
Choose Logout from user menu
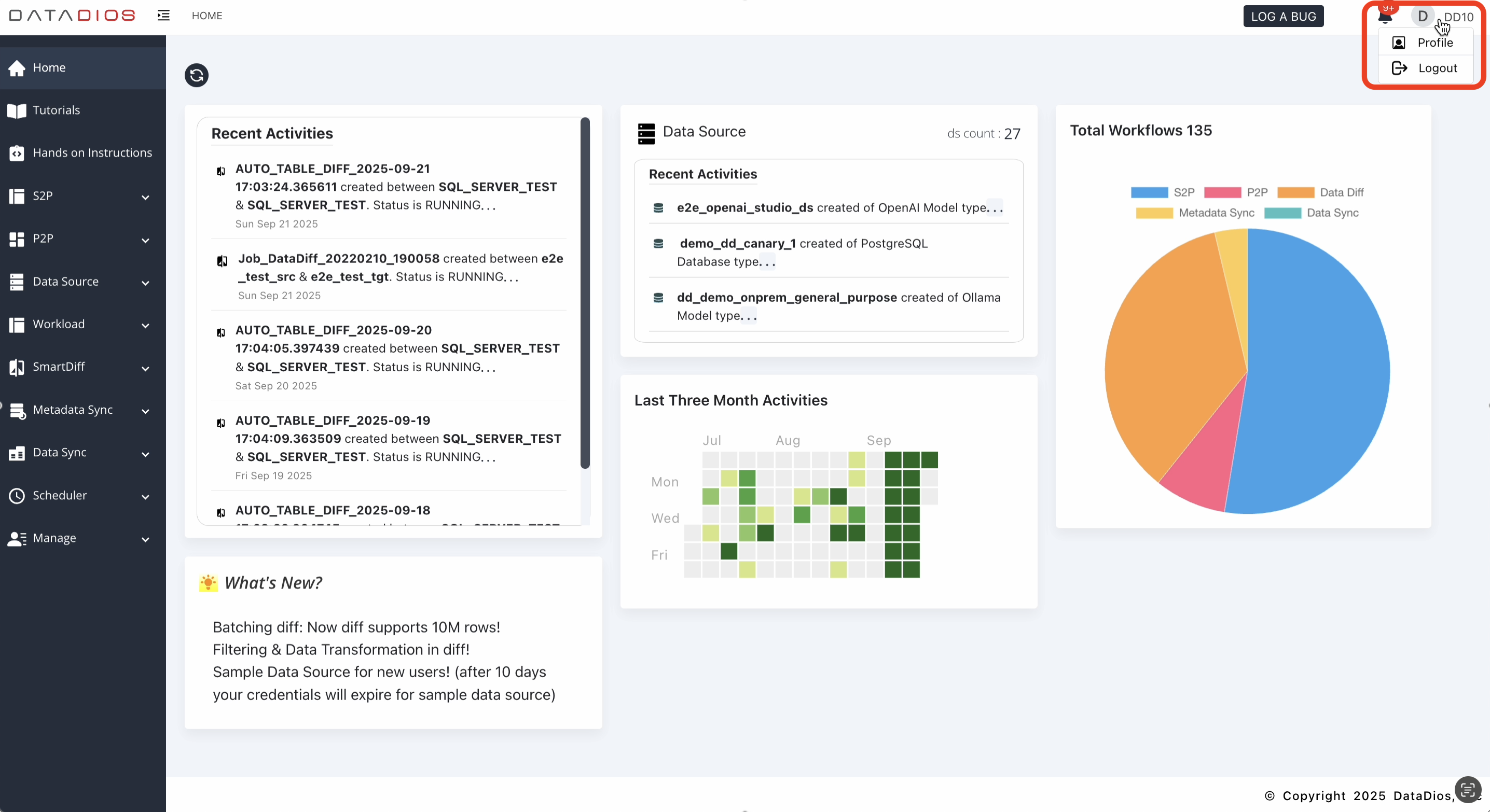tap(1437, 68)
